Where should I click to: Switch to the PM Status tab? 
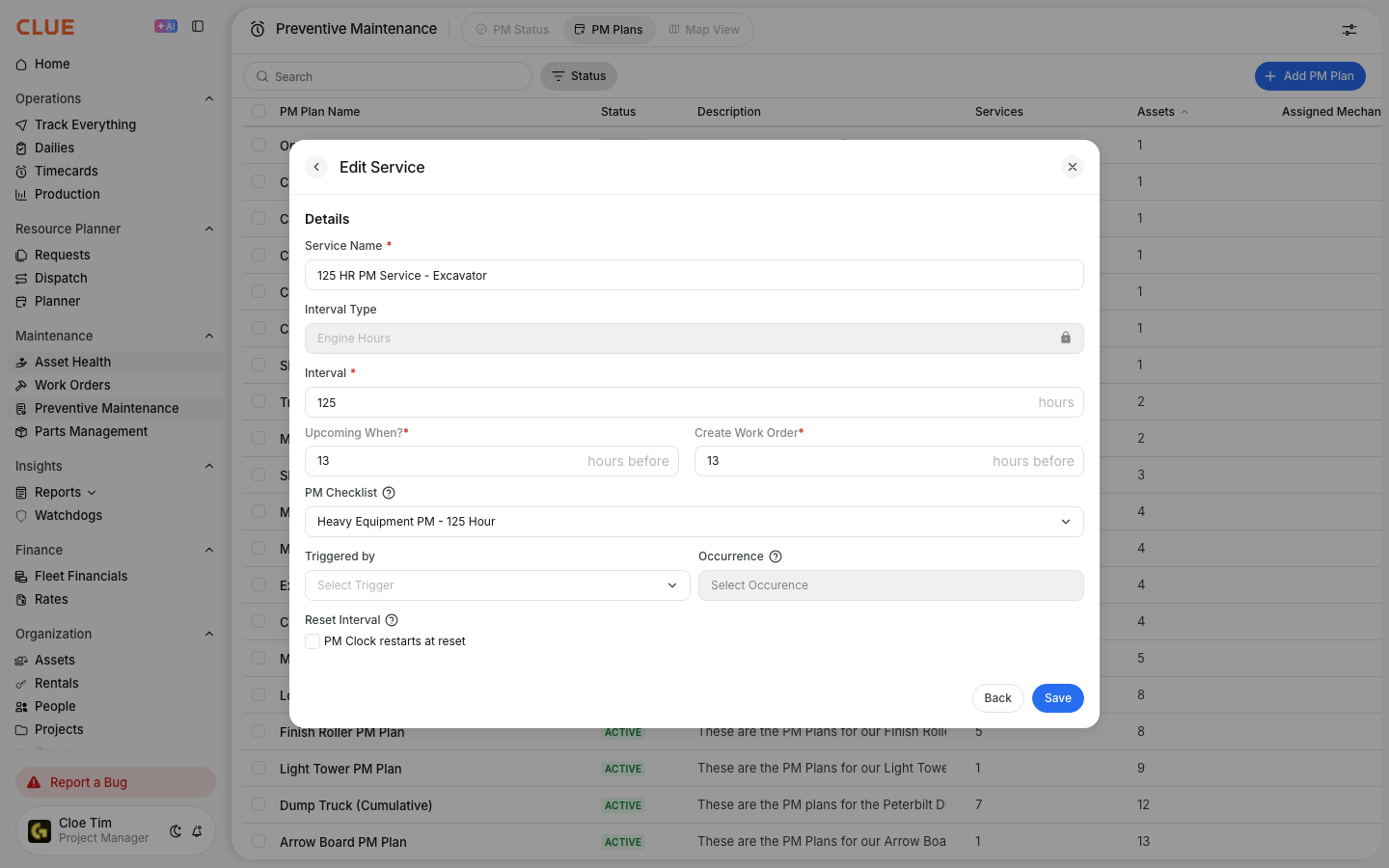point(512,30)
